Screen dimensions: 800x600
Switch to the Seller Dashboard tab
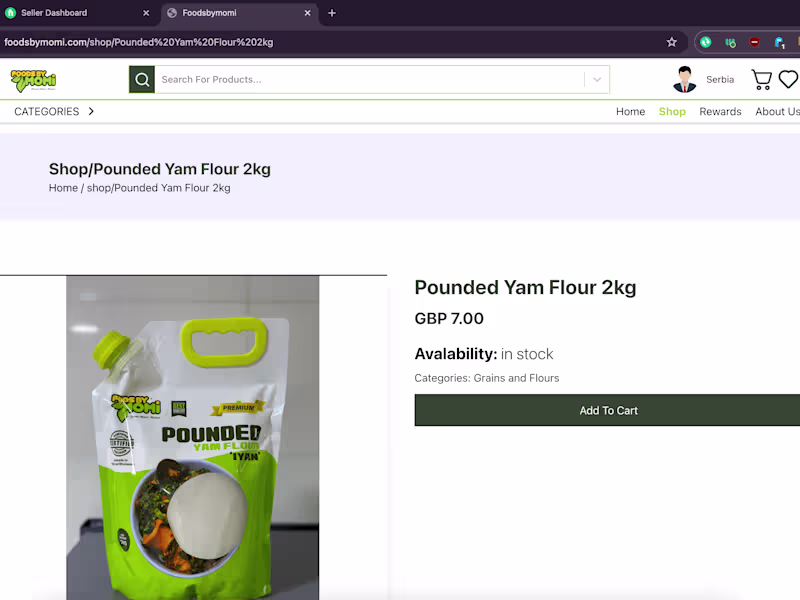click(54, 13)
